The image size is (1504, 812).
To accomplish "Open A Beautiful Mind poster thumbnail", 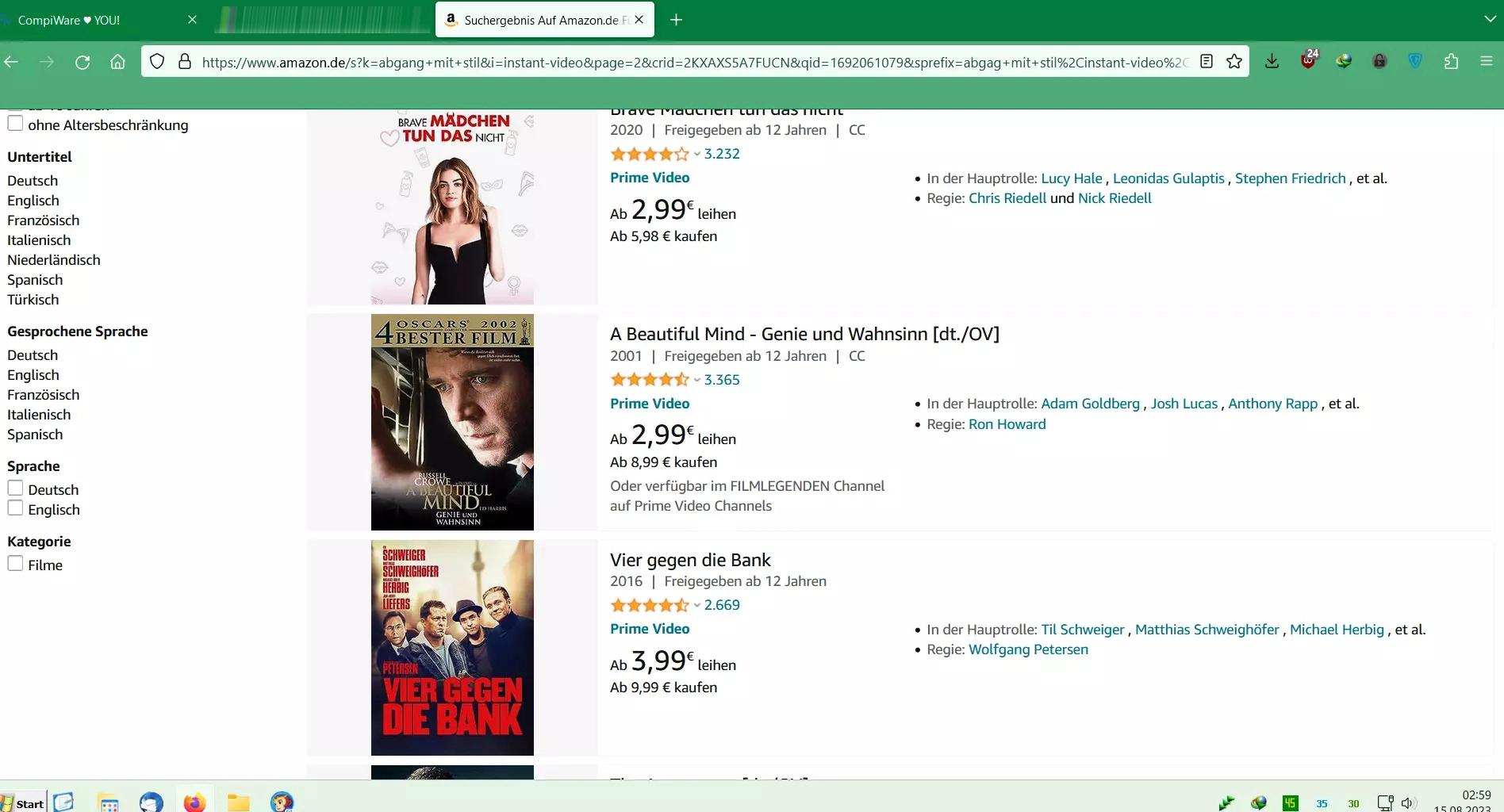I will tap(452, 422).
